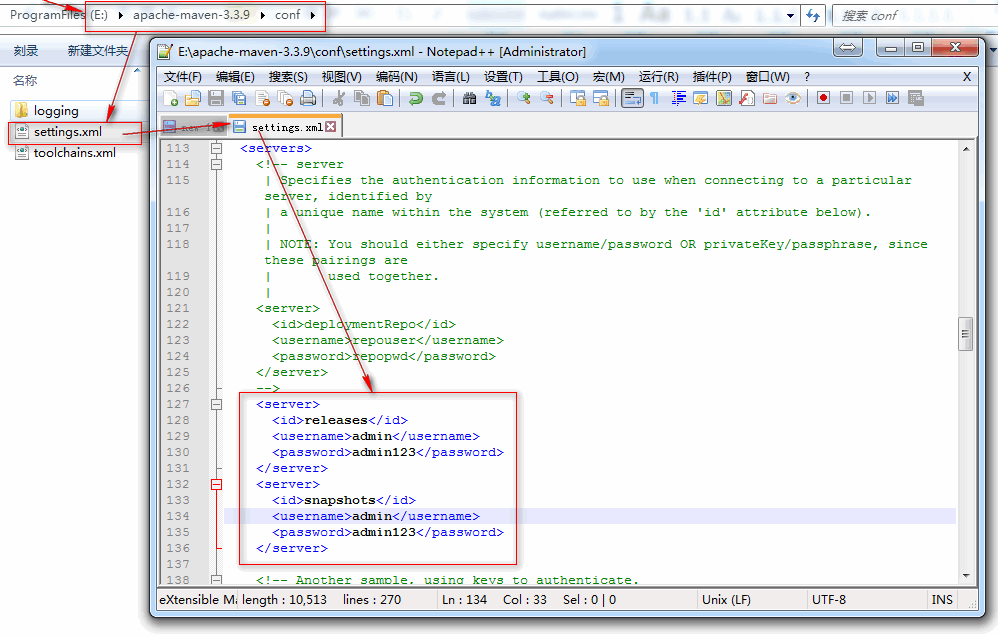Collapse the fold marker at line 138
The image size is (998, 636).
(x=216, y=580)
